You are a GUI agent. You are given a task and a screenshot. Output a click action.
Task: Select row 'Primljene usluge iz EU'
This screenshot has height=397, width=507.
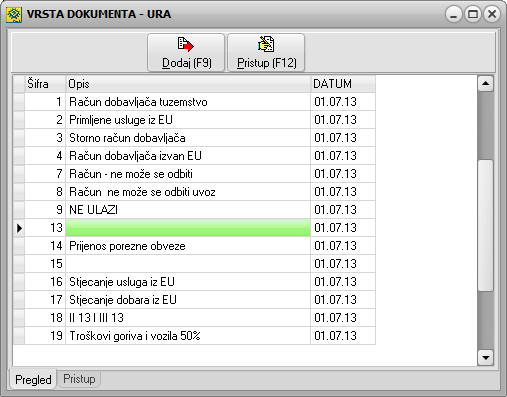[194, 120]
